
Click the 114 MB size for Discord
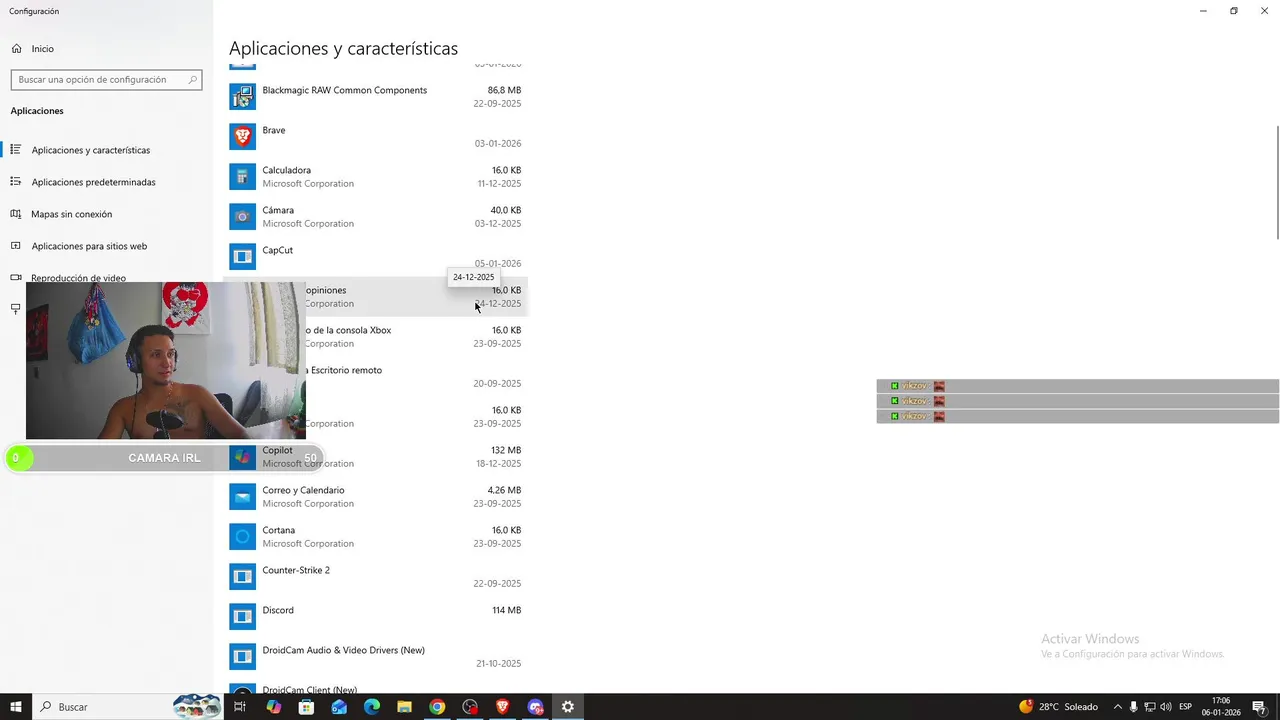click(x=506, y=610)
